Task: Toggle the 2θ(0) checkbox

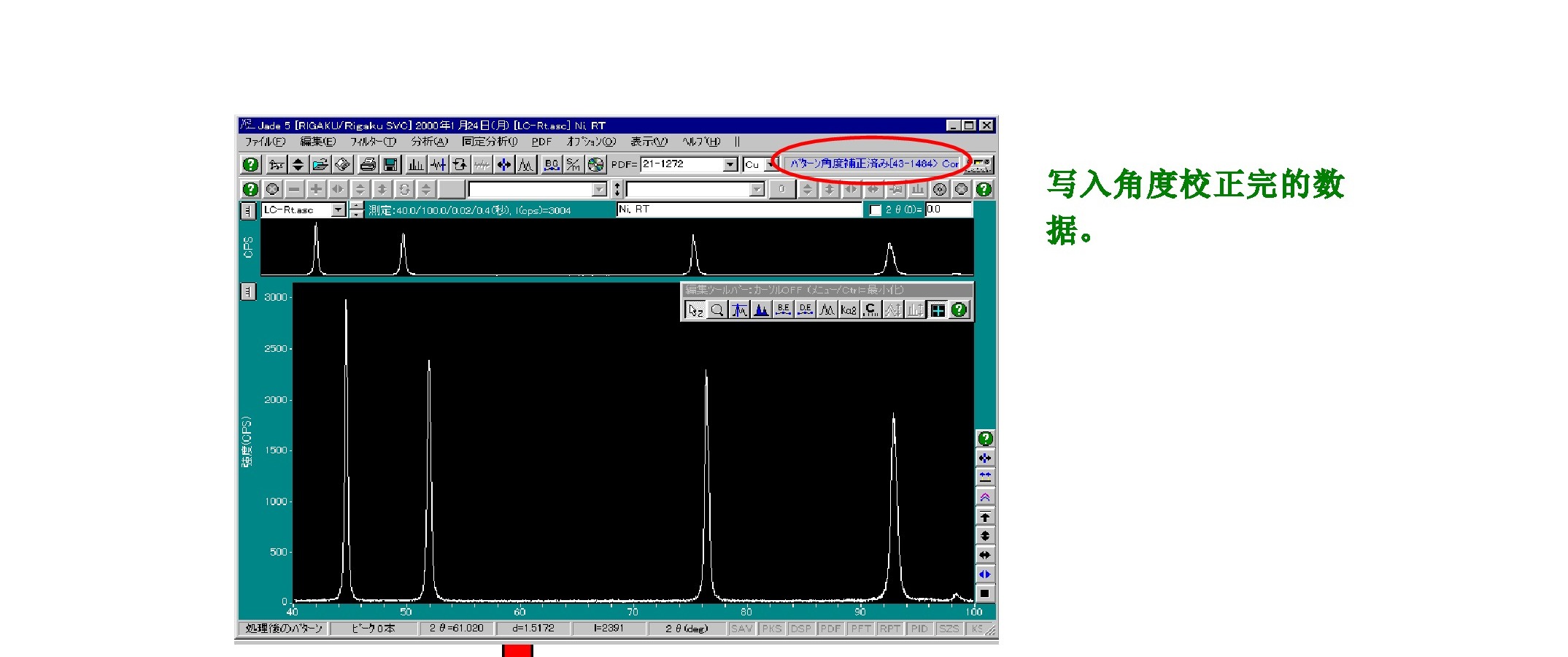Action: click(x=876, y=210)
